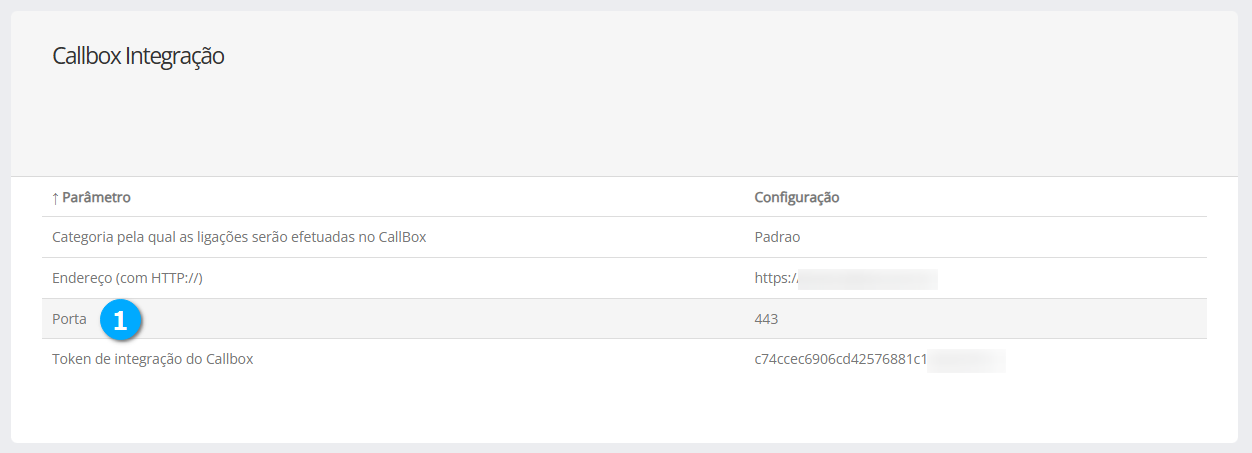Click the word CallBox in Categoria row
The height and width of the screenshot is (453, 1252).
point(403,238)
